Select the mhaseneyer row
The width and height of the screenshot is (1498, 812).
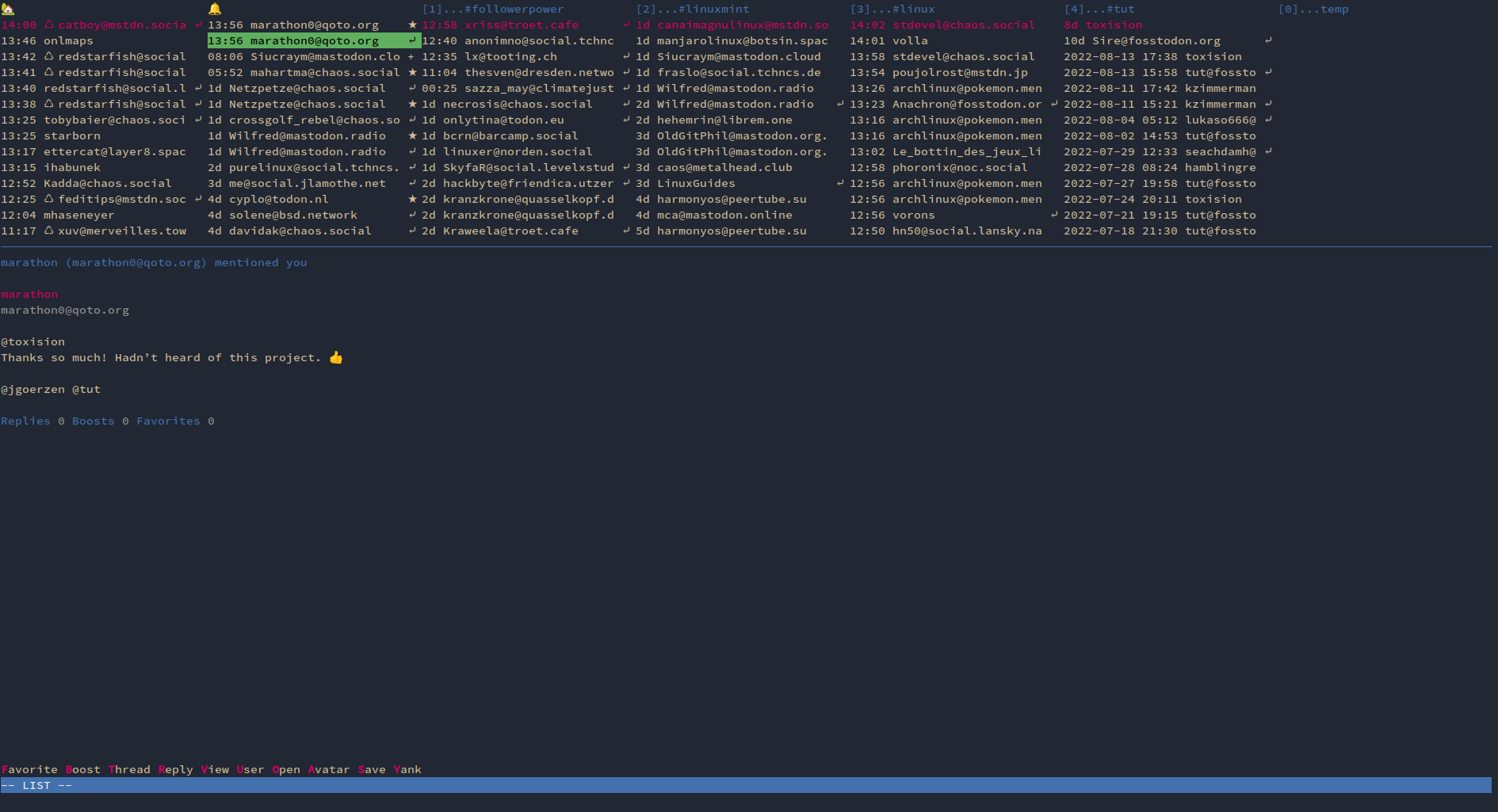pos(103,215)
